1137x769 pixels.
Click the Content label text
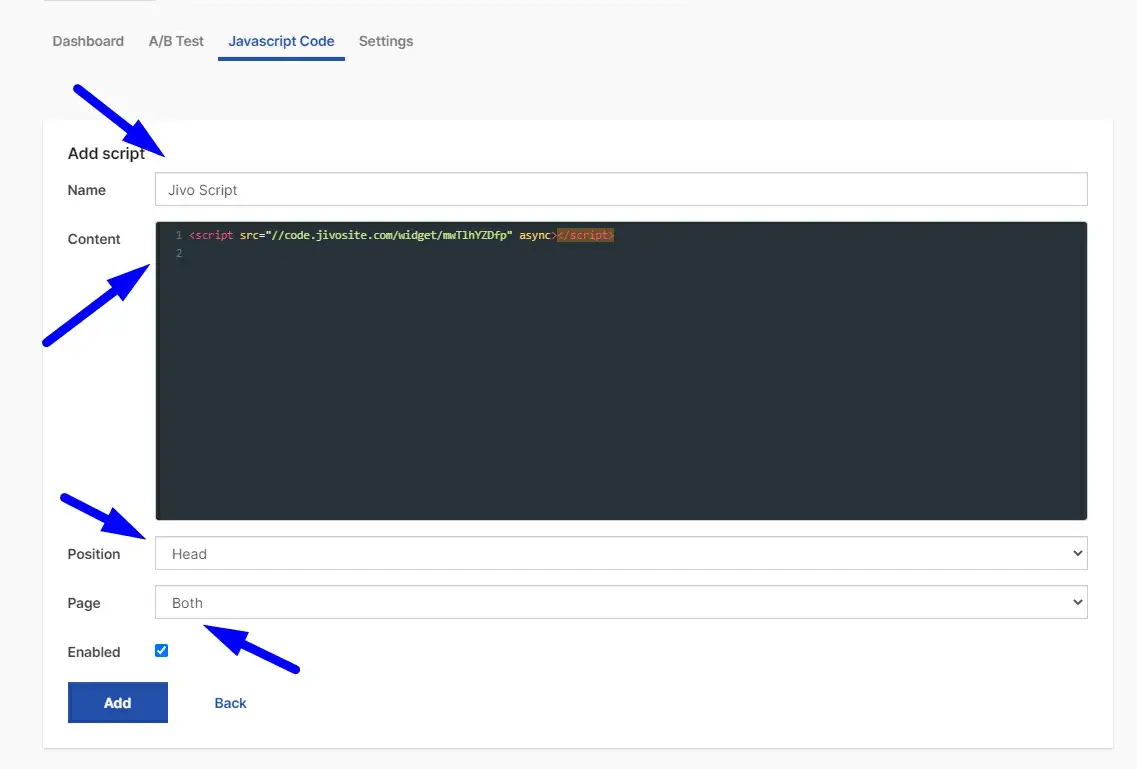coord(94,239)
